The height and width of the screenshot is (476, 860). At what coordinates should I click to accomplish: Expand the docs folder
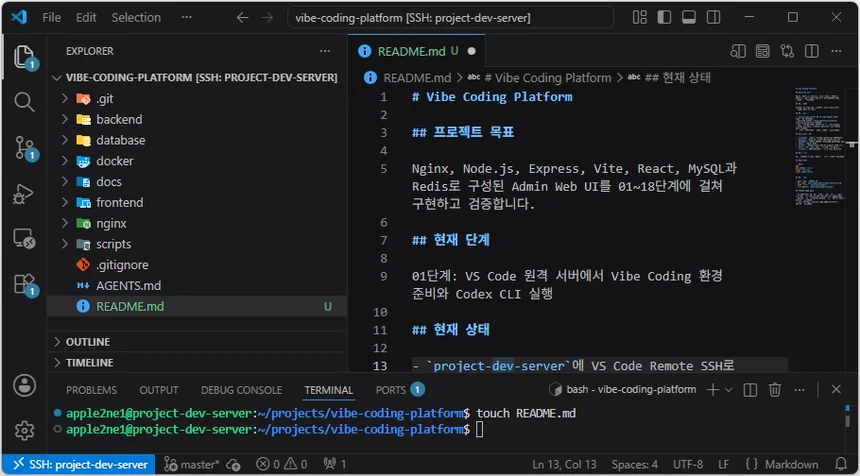[x=197, y=182]
